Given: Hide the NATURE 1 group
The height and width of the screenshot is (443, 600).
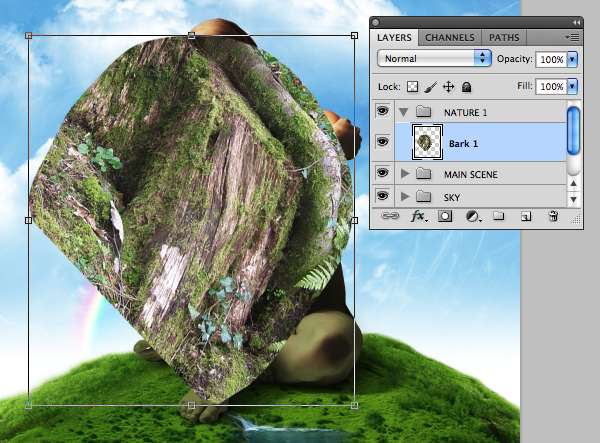Looking at the screenshot, I should click(x=382, y=111).
